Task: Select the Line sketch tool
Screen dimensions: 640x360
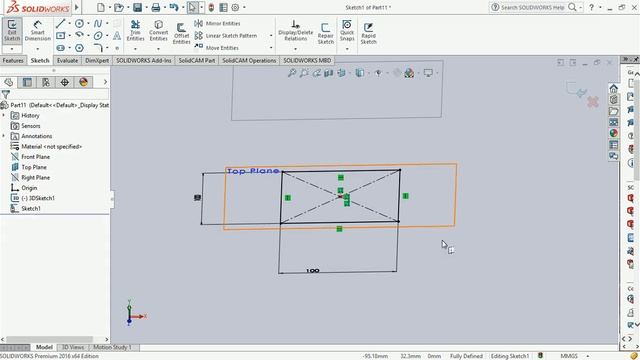Action: click(60, 24)
